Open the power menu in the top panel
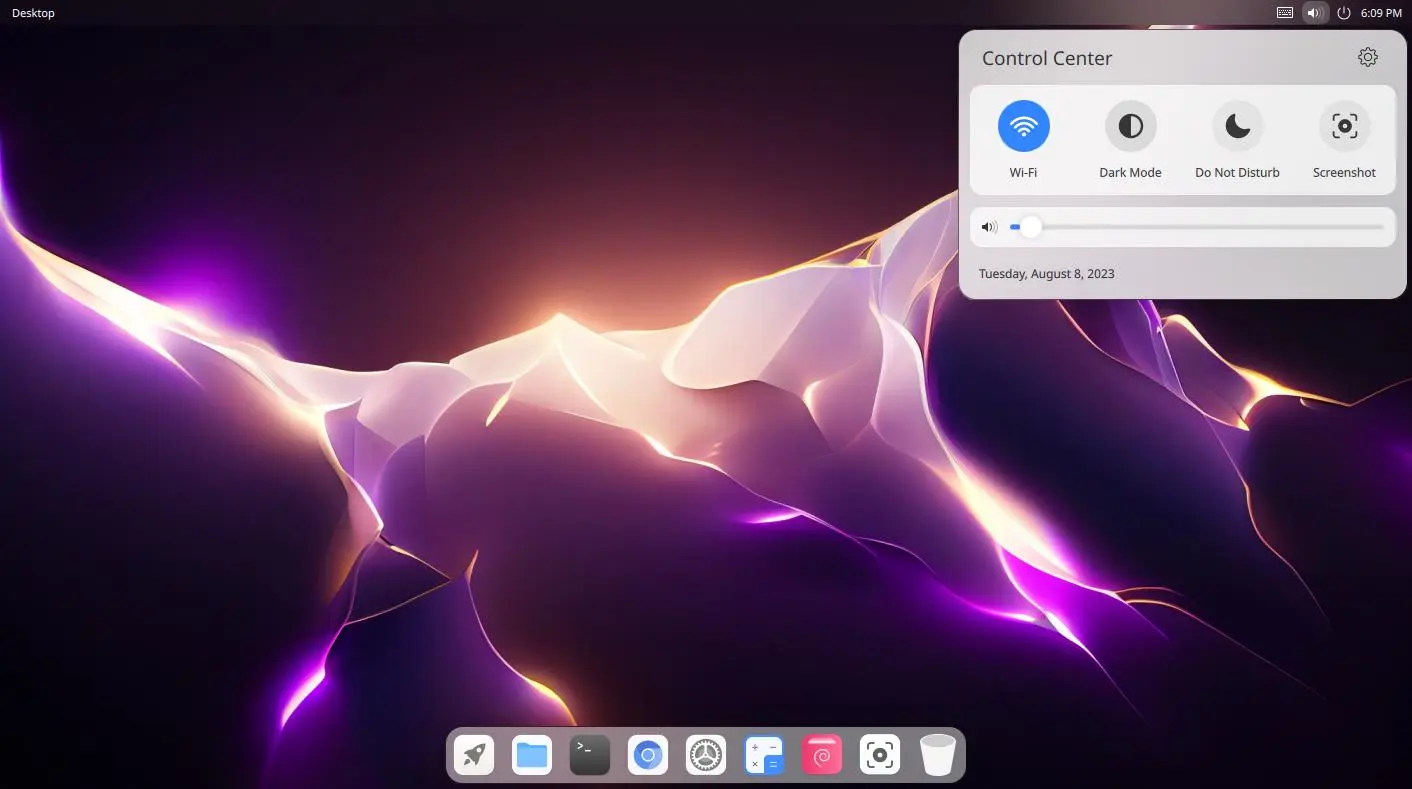Image resolution: width=1412 pixels, height=789 pixels. (x=1344, y=13)
